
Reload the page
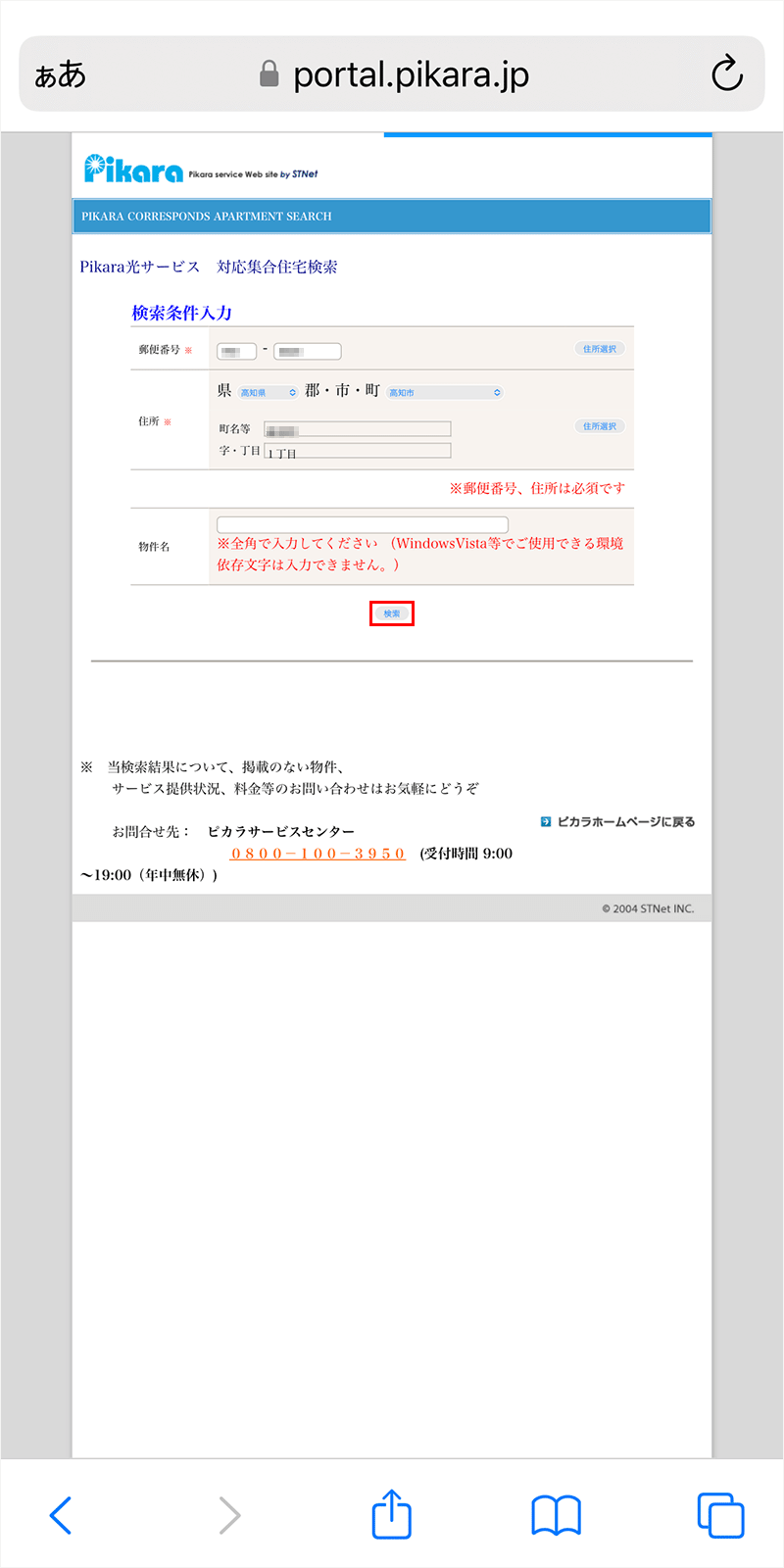[x=727, y=73]
